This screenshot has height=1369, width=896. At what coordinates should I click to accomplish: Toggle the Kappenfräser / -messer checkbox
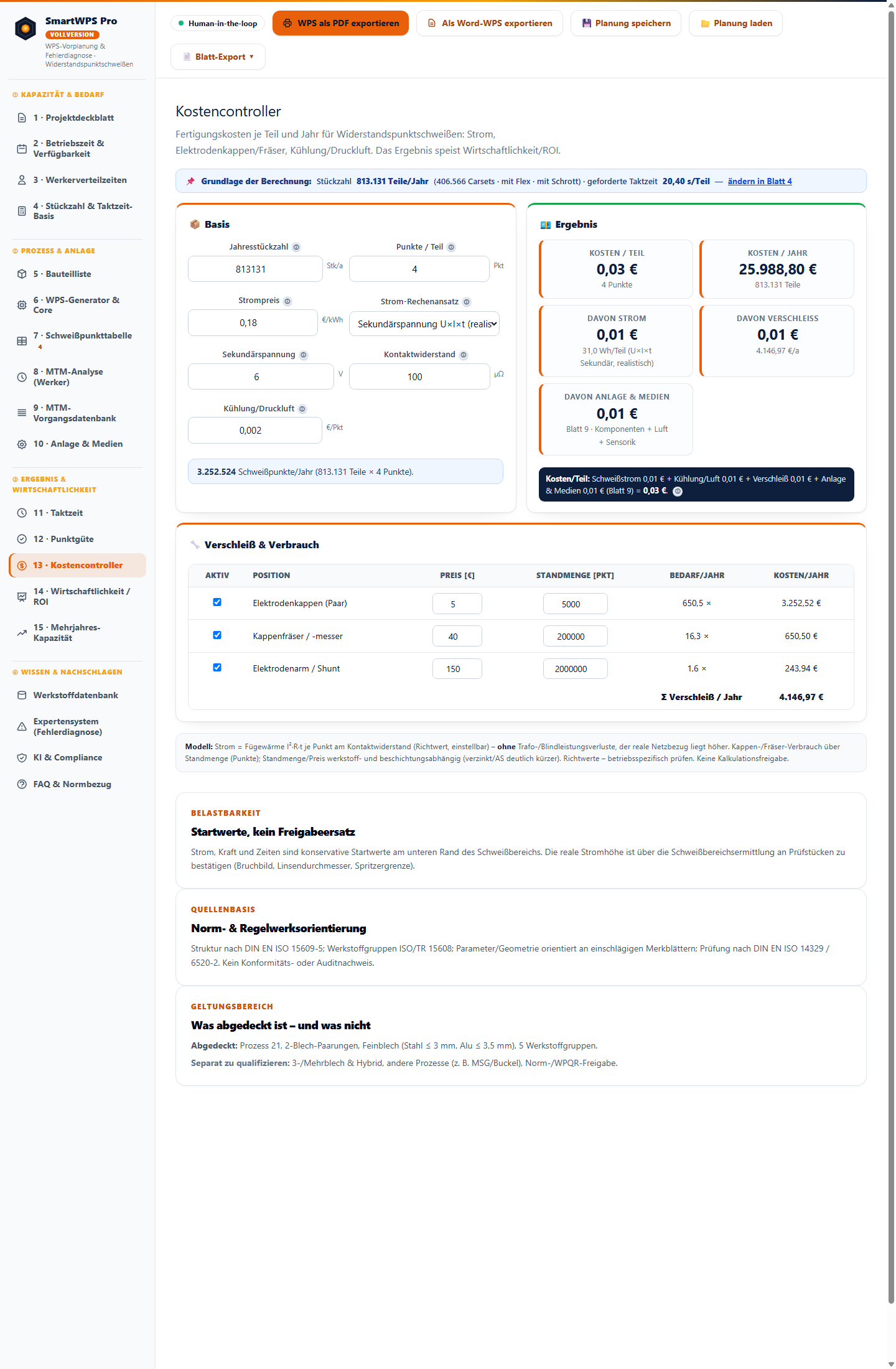click(217, 635)
